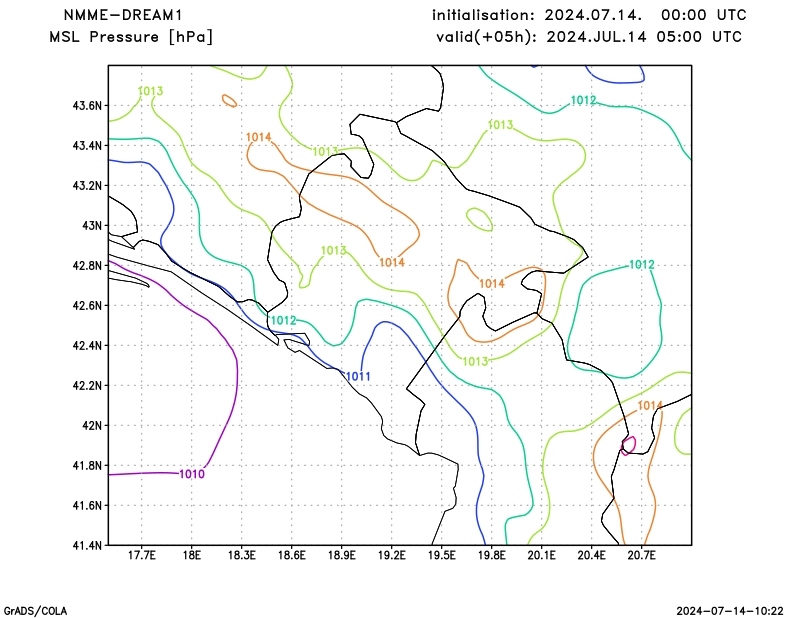Click the 43N latitude label
Screen dimensions: 800x618
[92, 226]
